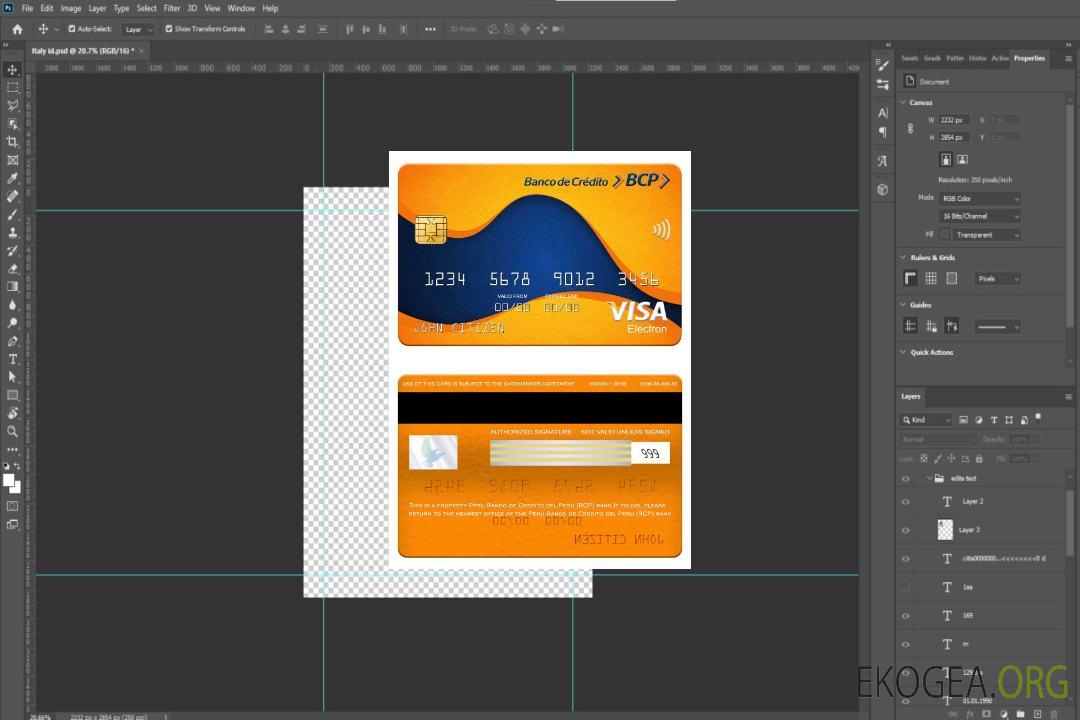This screenshot has height=720, width=1080.
Task: Toggle rulers button in Rulers & Grids
Action: click(x=910, y=278)
